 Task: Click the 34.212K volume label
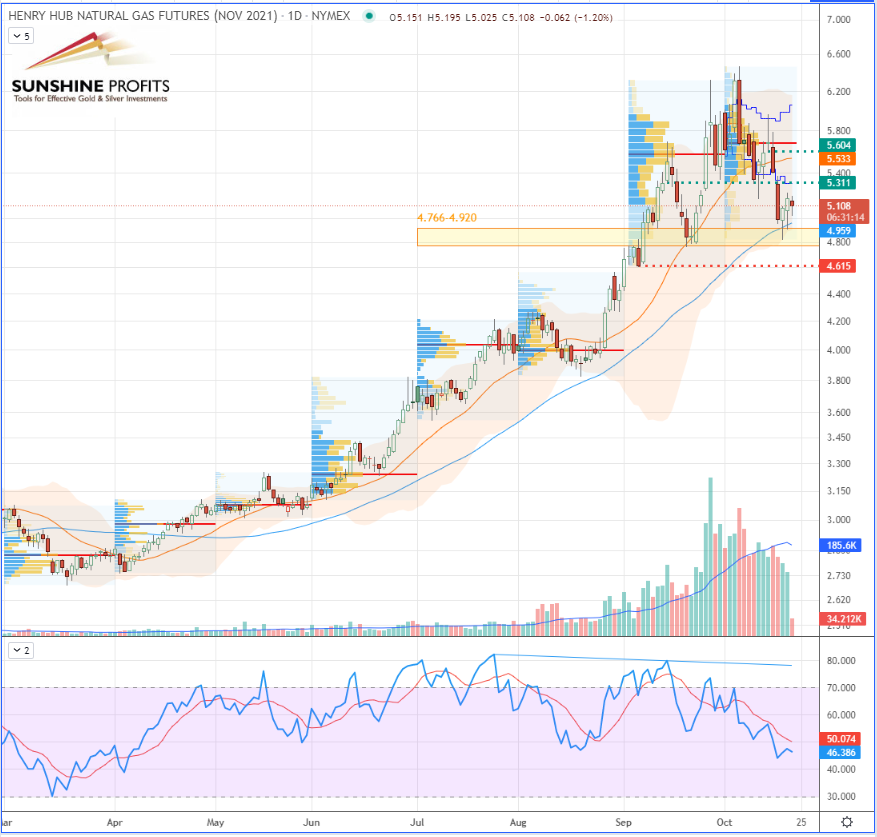pos(843,619)
